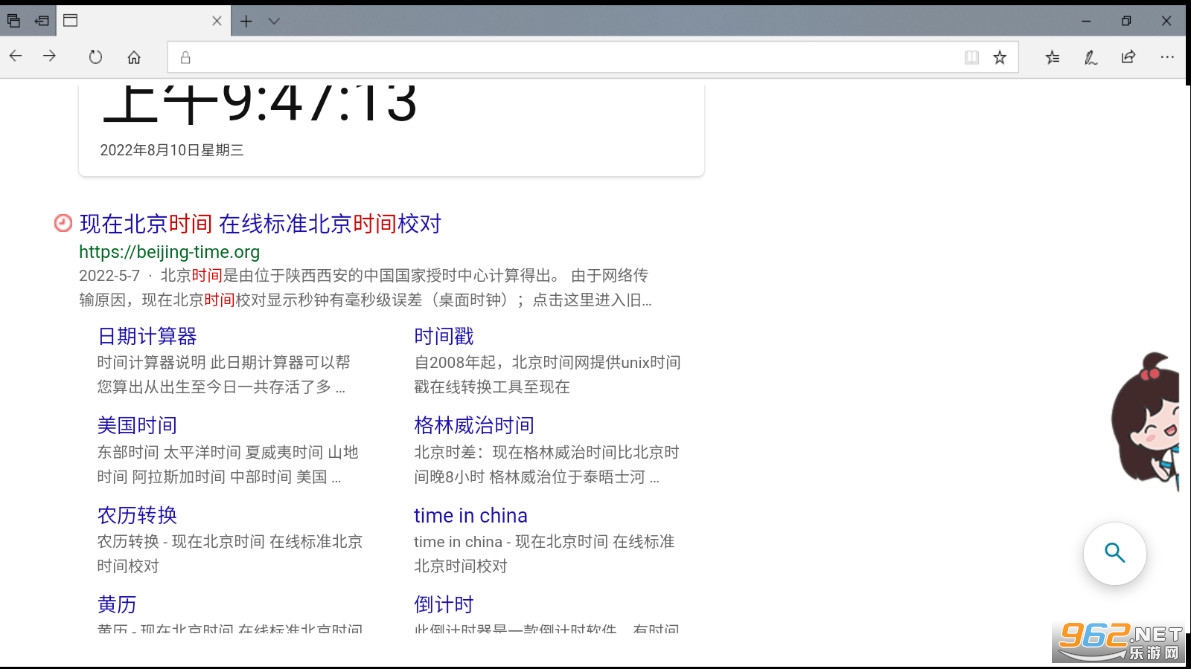Click the address bar input field
1191x669 pixels.
[x=570, y=58]
